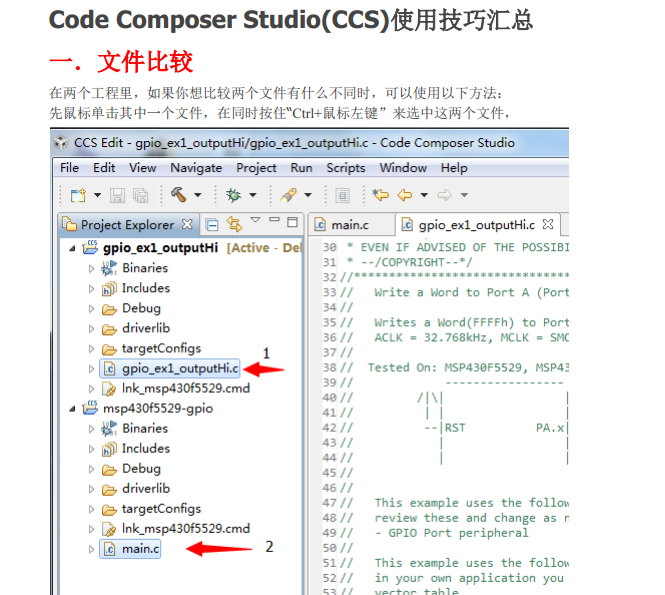This screenshot has width=665, height=595.
Task: Click the Save toolbar icon
Action: click(x=117, y=196)
